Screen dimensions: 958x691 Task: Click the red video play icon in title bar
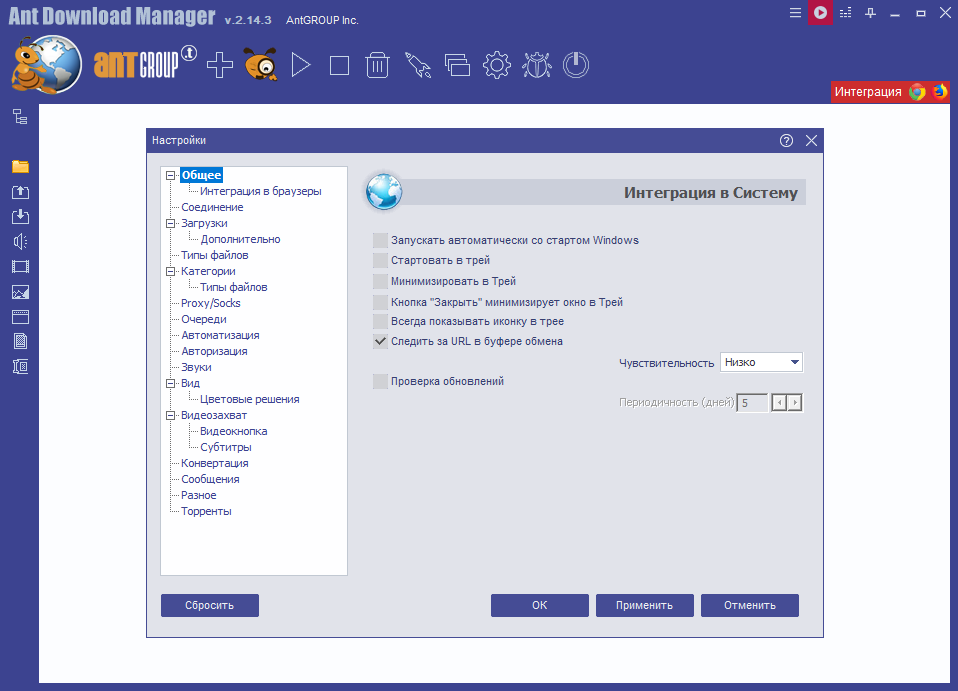coord(820,12)
